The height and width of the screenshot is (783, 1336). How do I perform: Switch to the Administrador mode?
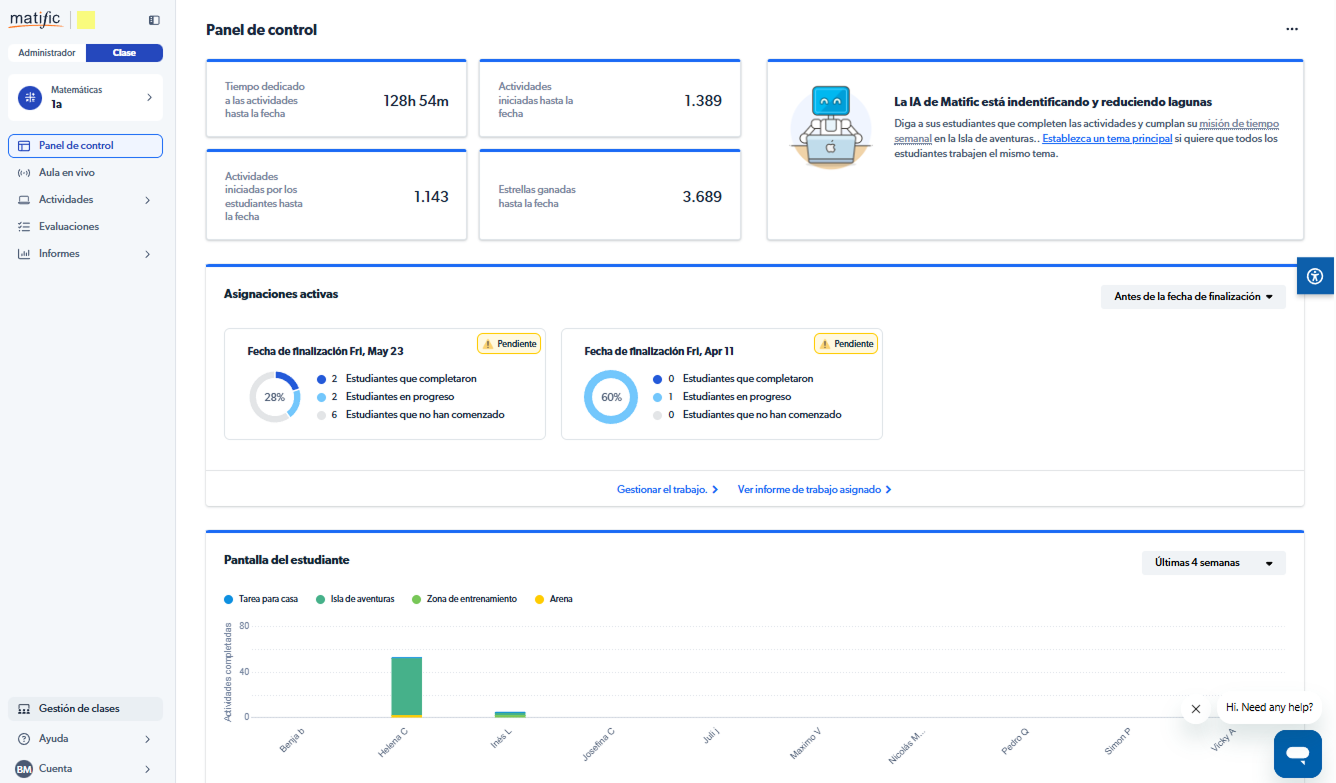pyautogui.click(x=47, y=53)
